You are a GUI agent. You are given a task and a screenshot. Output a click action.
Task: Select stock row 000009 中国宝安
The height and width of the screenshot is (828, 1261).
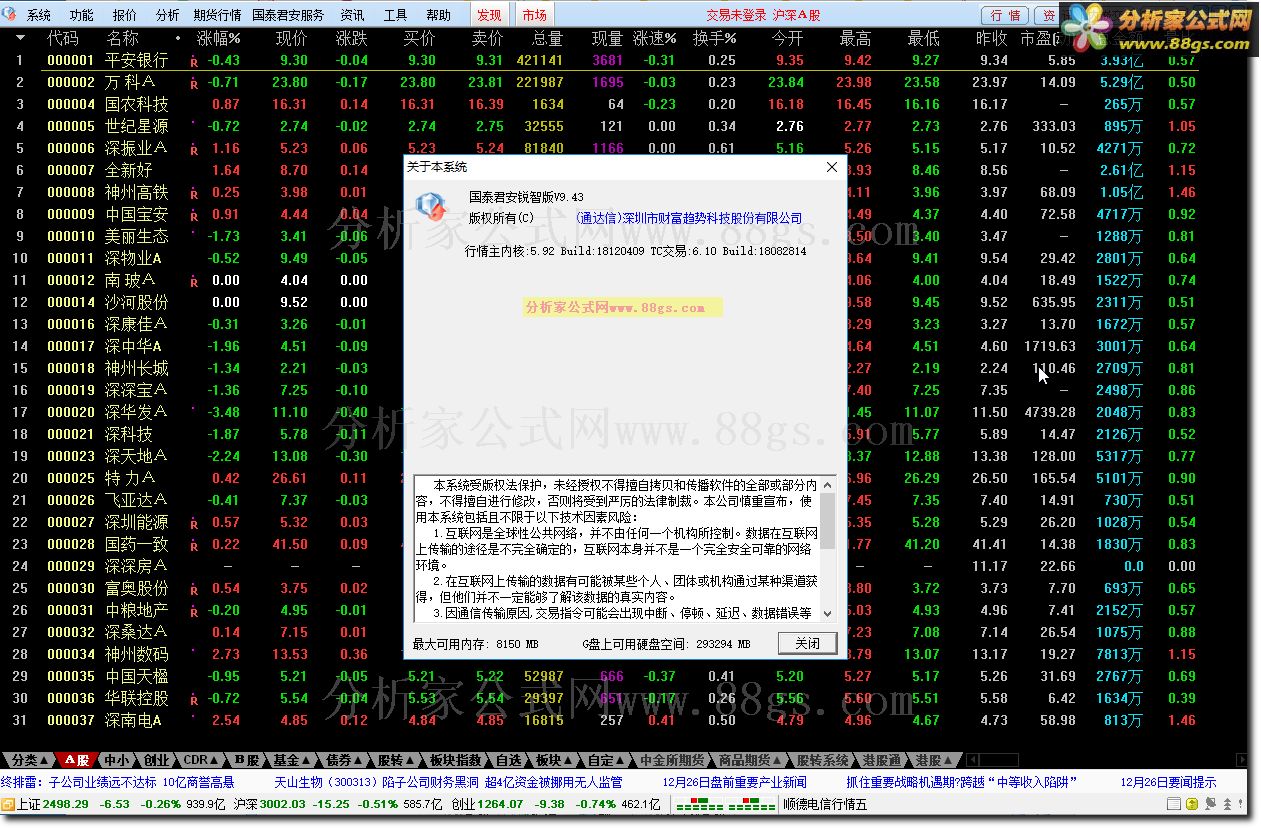coord(600,214)
